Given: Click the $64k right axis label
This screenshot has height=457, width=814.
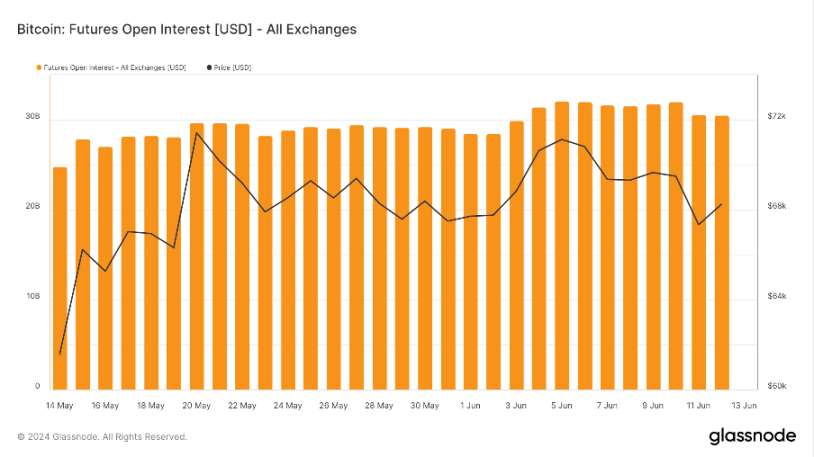Looking at the screenshot, I should [777, 296].
